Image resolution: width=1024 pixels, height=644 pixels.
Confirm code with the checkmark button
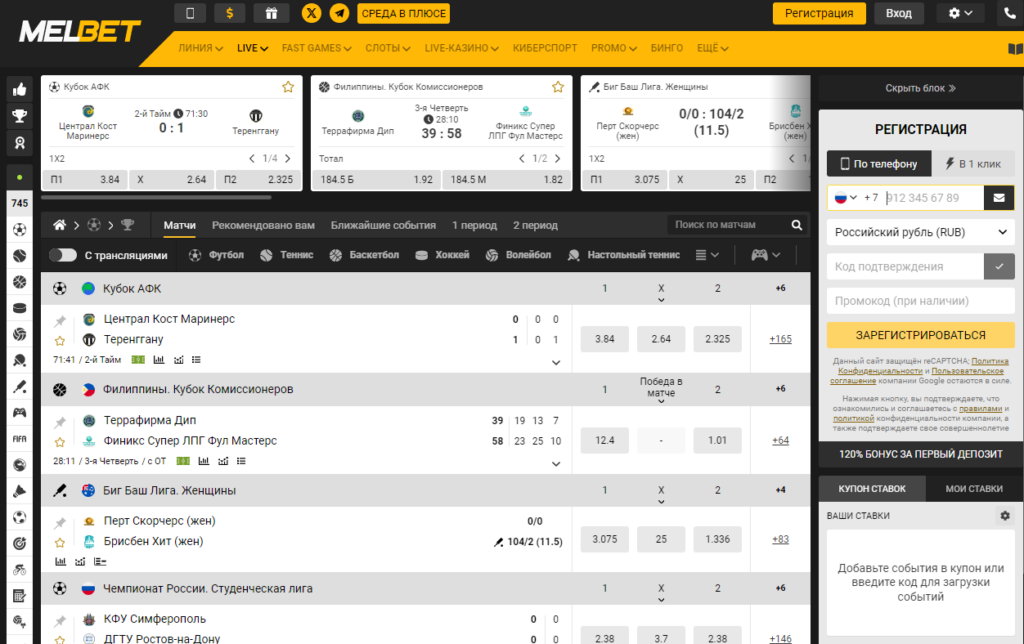coord(999,266)
